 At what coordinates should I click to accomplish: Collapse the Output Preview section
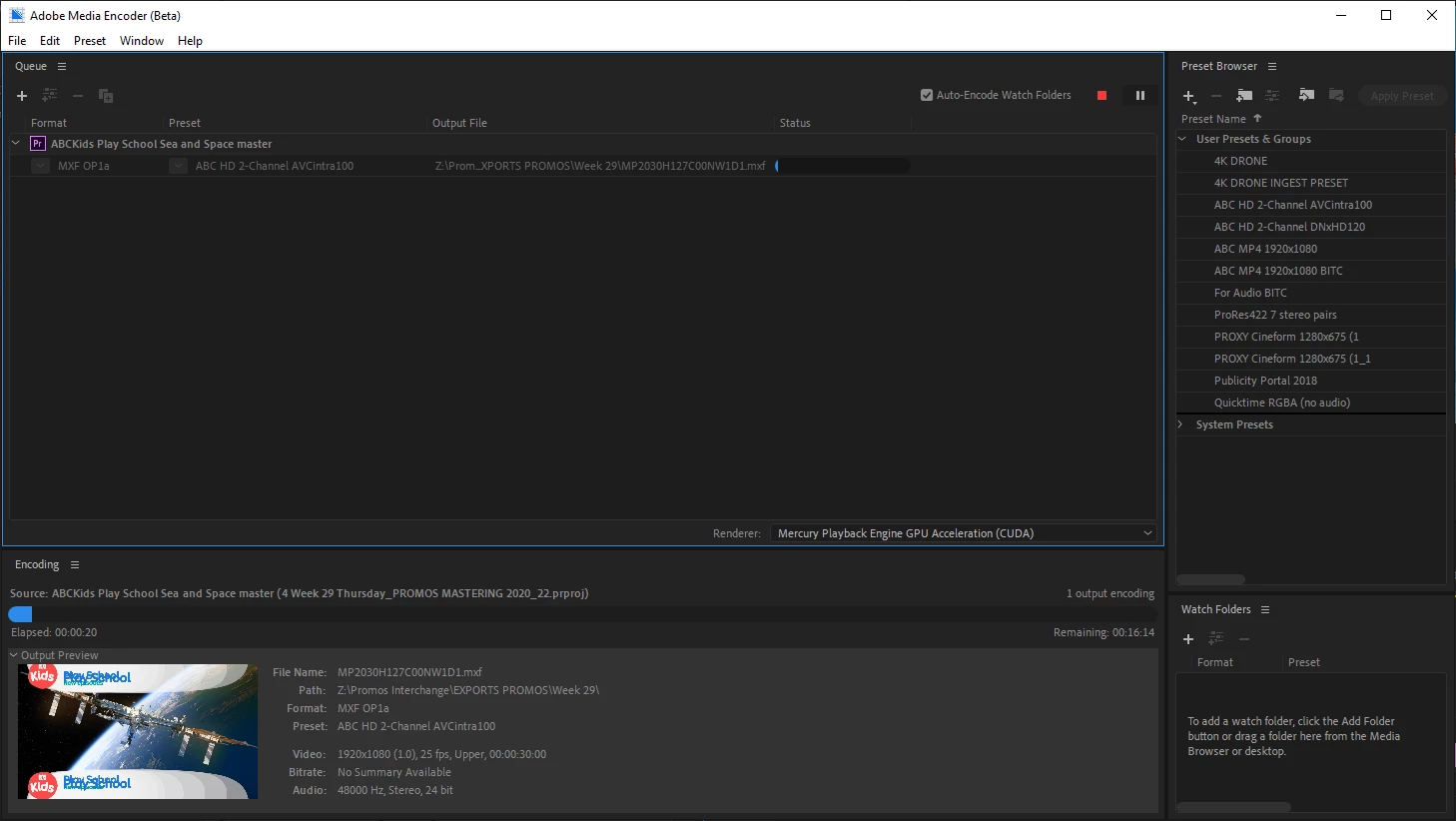pos(14,655)
